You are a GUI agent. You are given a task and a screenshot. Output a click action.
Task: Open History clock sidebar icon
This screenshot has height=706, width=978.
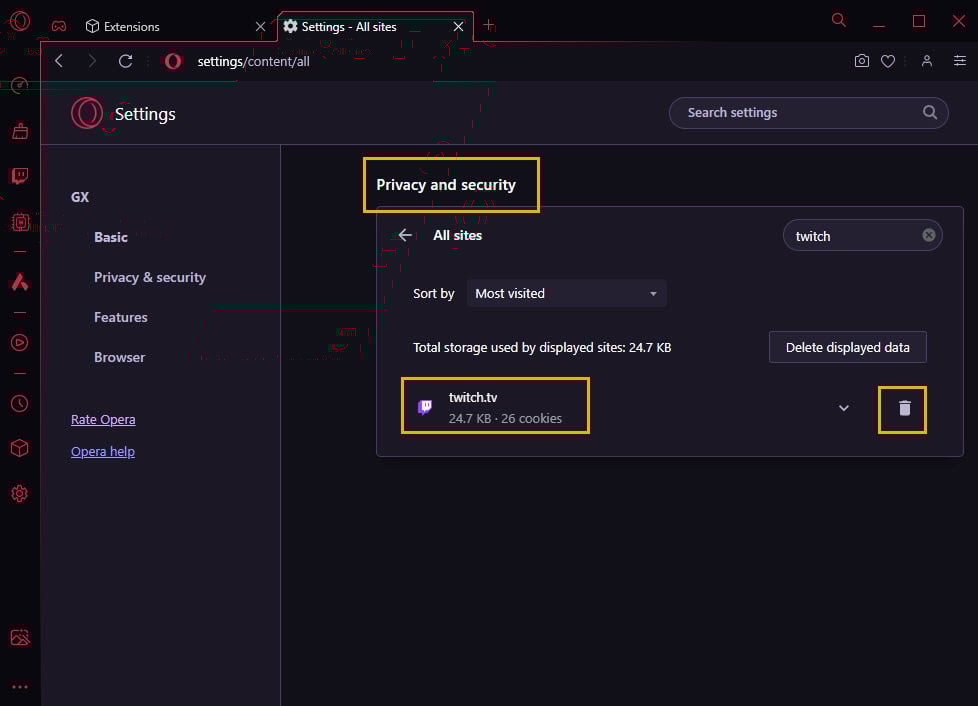click(20, 404)
